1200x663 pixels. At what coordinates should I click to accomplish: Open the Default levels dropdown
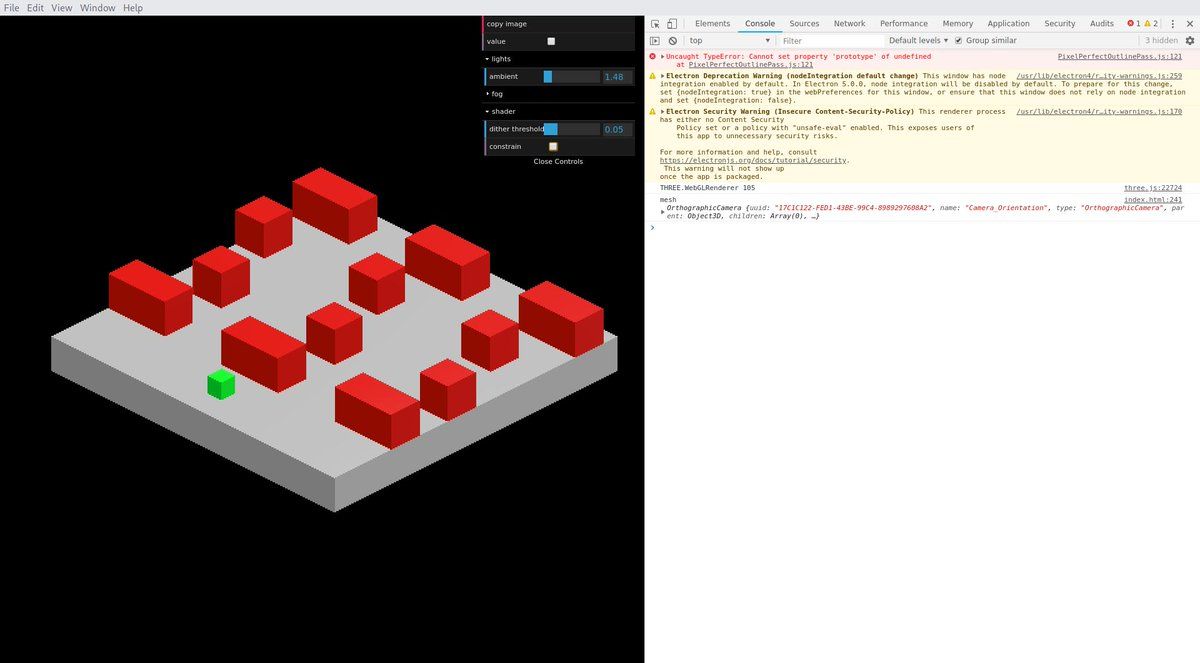tap(919, 41)
